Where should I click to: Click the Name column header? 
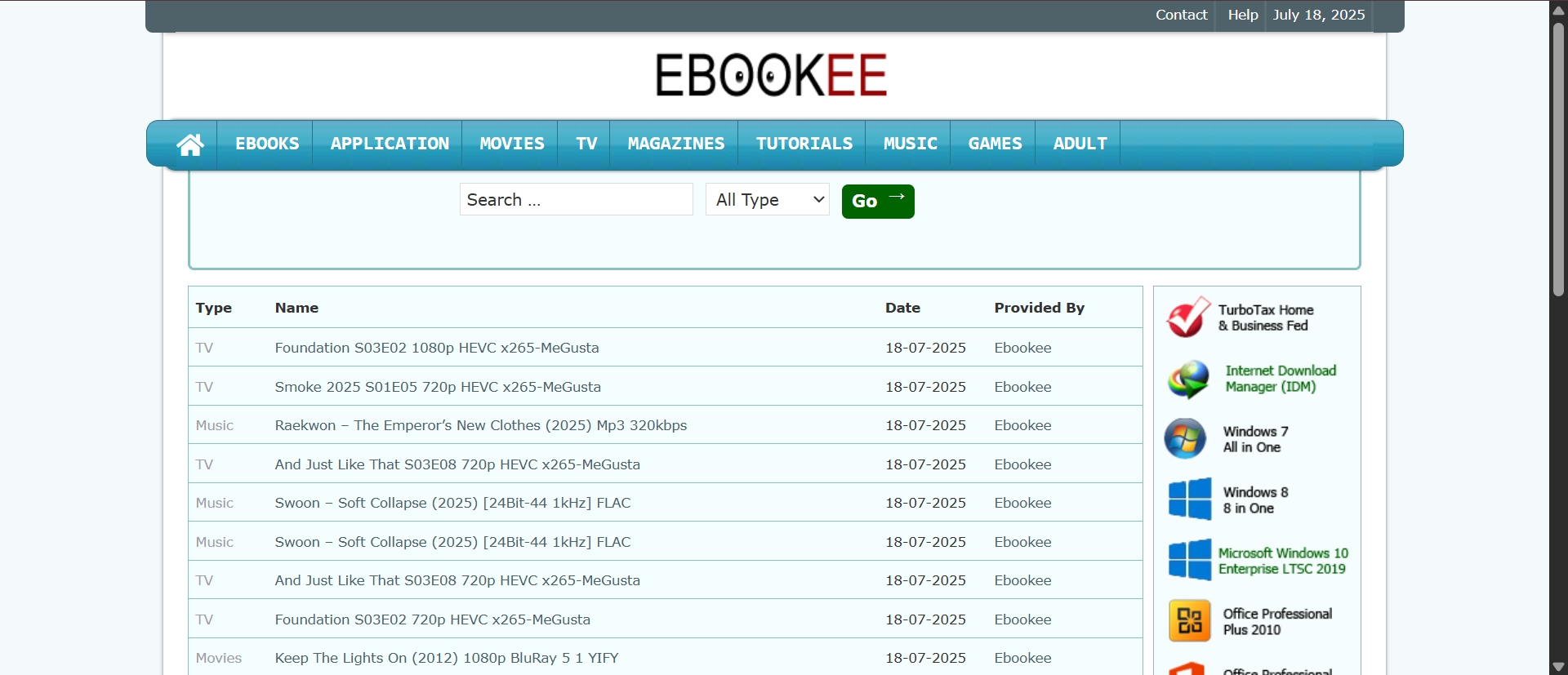click(x=296, y=308)
